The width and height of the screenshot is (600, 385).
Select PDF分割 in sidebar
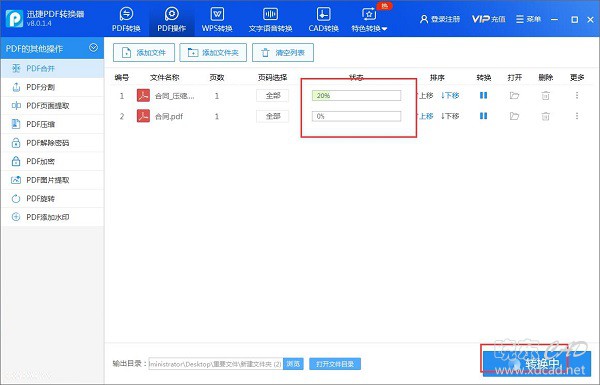(52, 87)
